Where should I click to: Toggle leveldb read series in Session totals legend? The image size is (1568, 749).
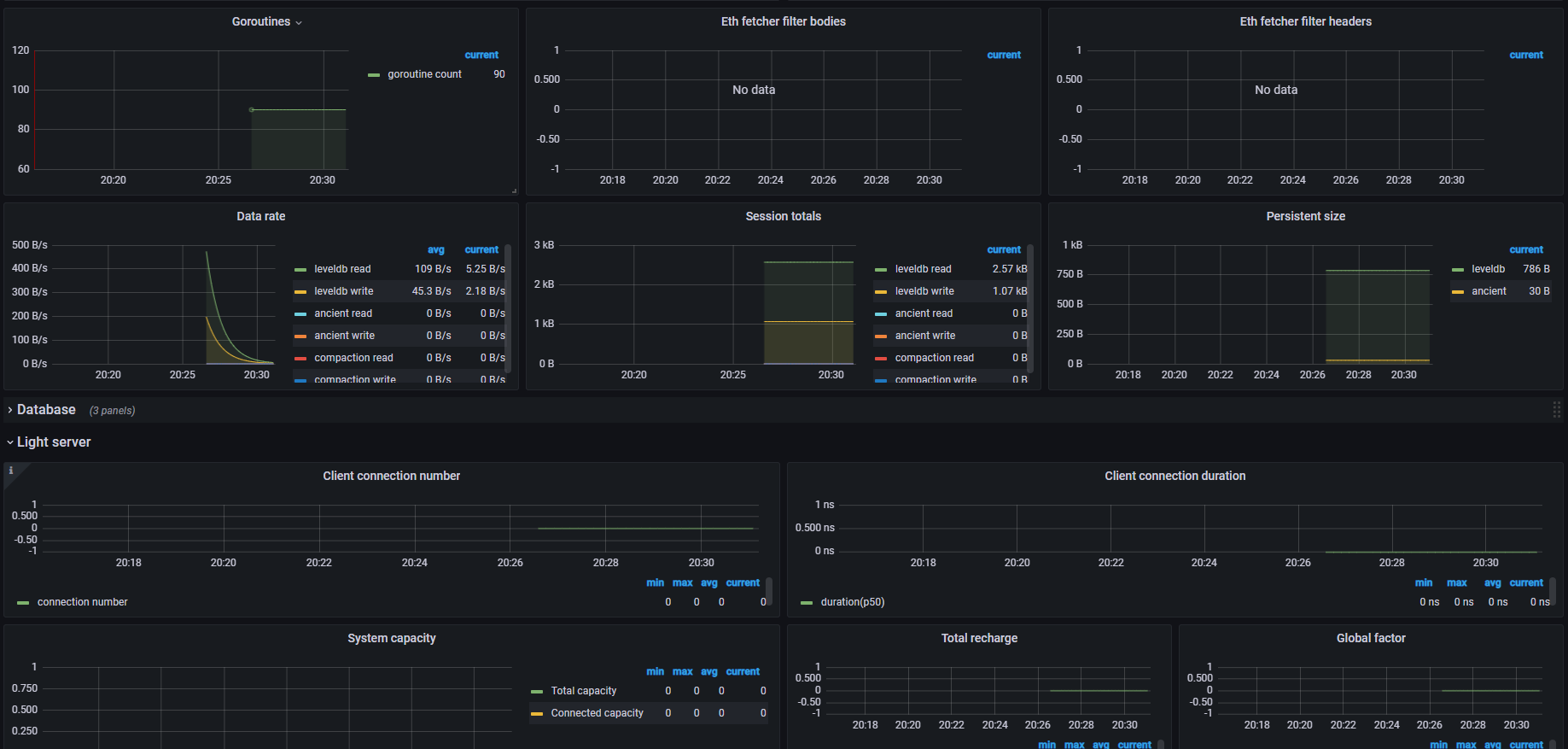(x=923, y=269)
